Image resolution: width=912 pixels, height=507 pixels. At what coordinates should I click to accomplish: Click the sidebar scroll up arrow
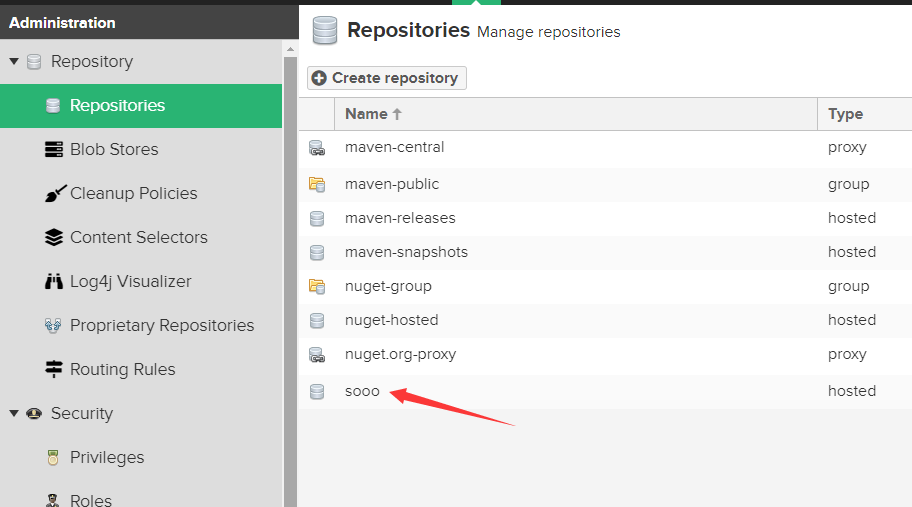tap(291, 48)
